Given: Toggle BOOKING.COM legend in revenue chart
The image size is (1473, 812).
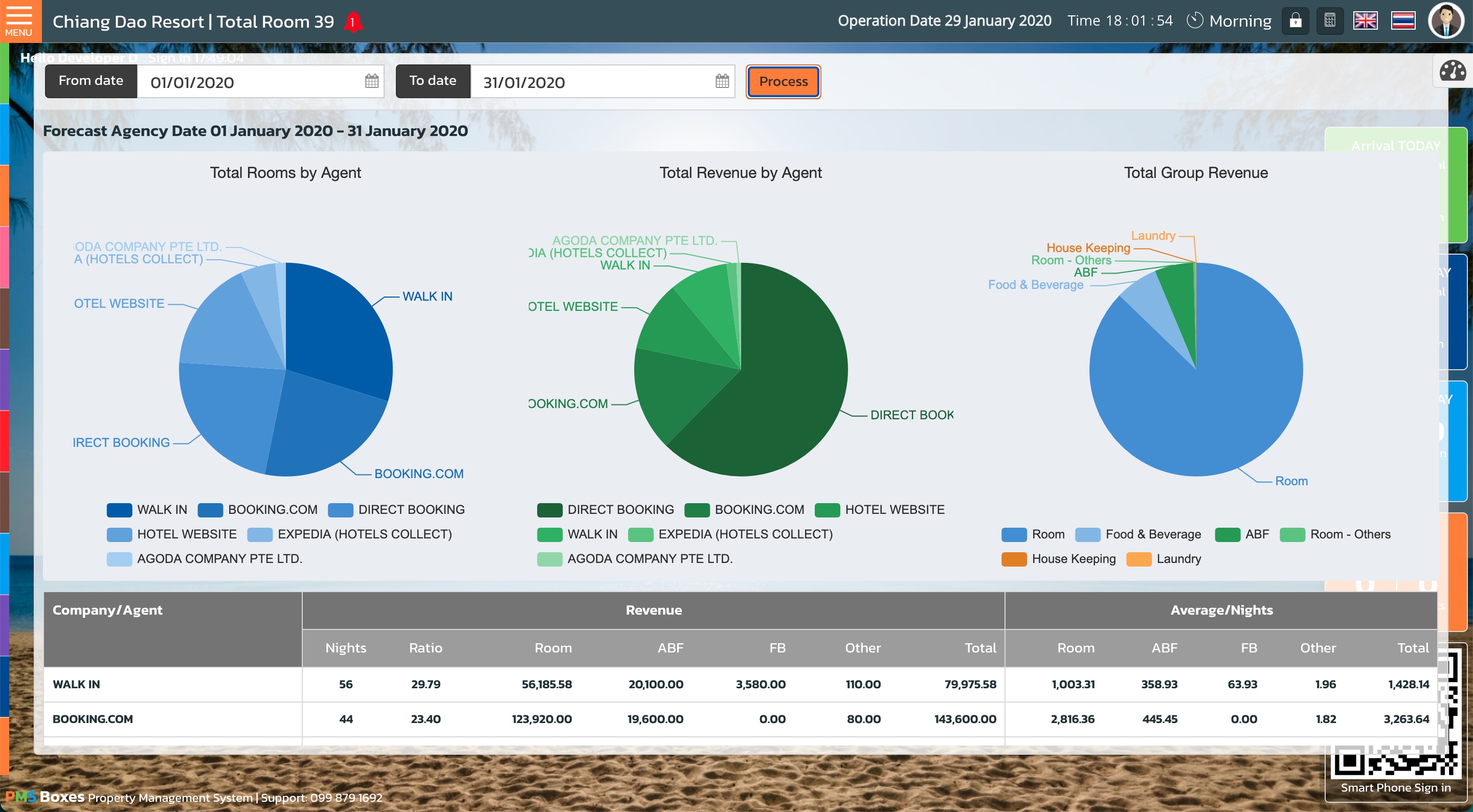Looking at the screenshot, I should (x=745, y=509).
